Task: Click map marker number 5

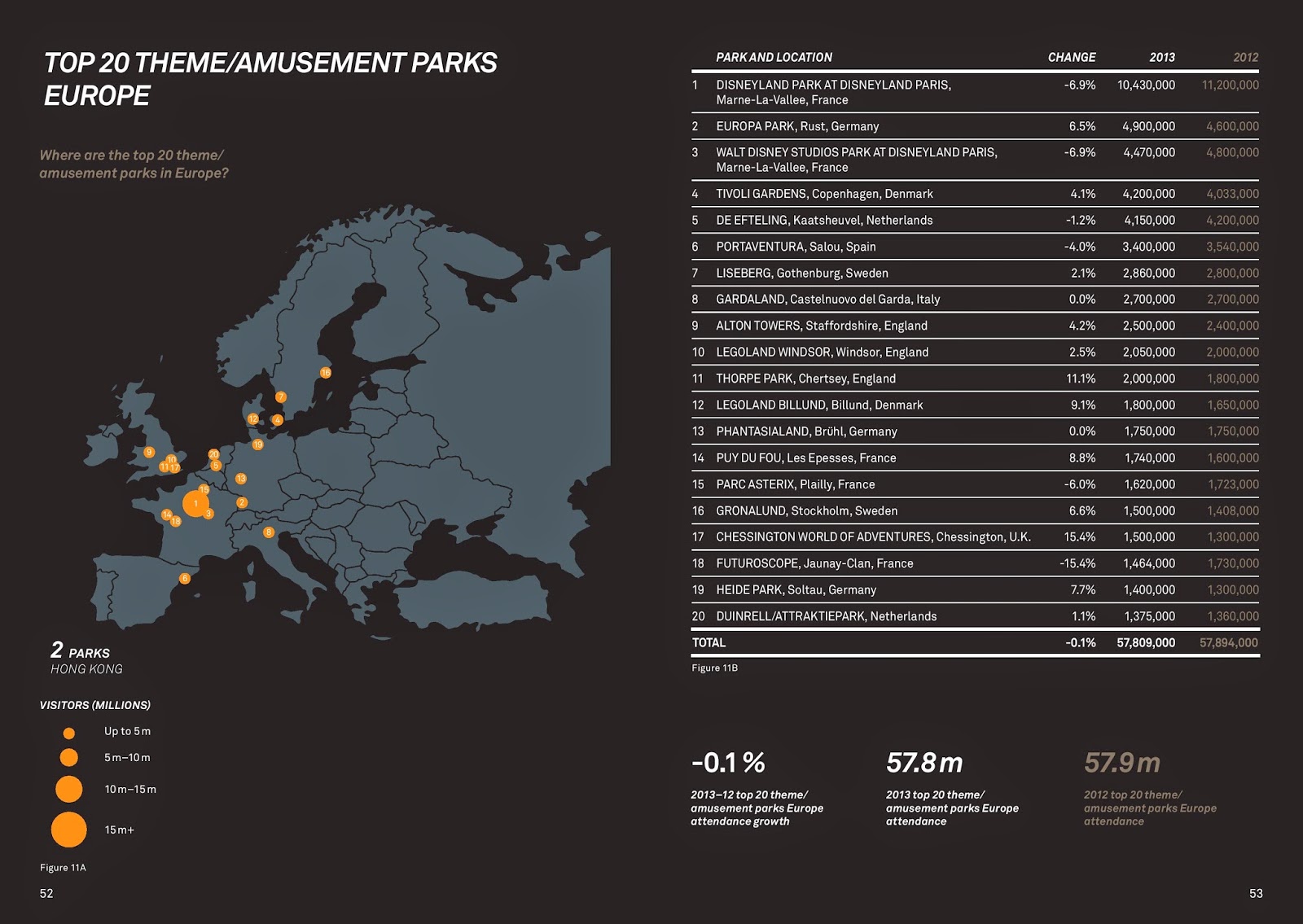Action: (216, 466)
